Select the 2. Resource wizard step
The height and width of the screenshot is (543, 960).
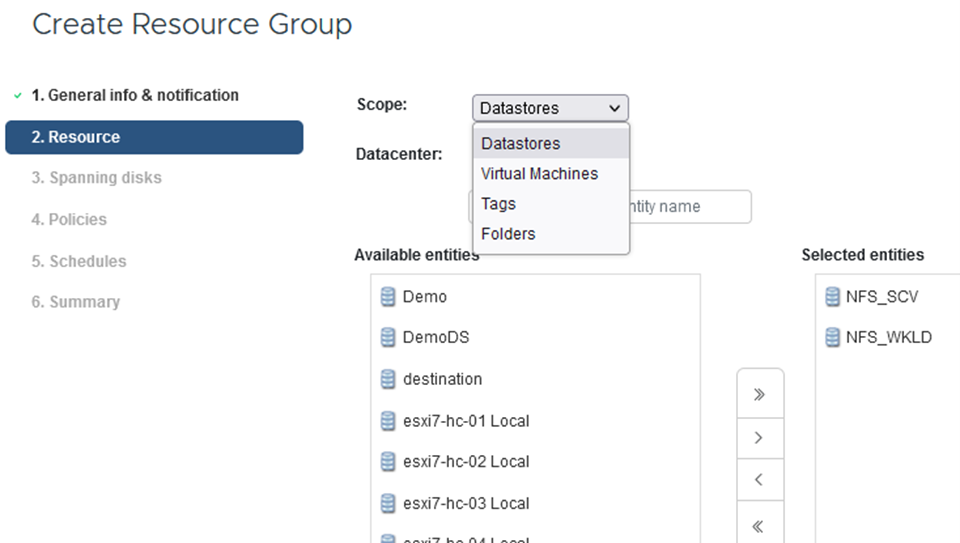[x=154, y=137]
